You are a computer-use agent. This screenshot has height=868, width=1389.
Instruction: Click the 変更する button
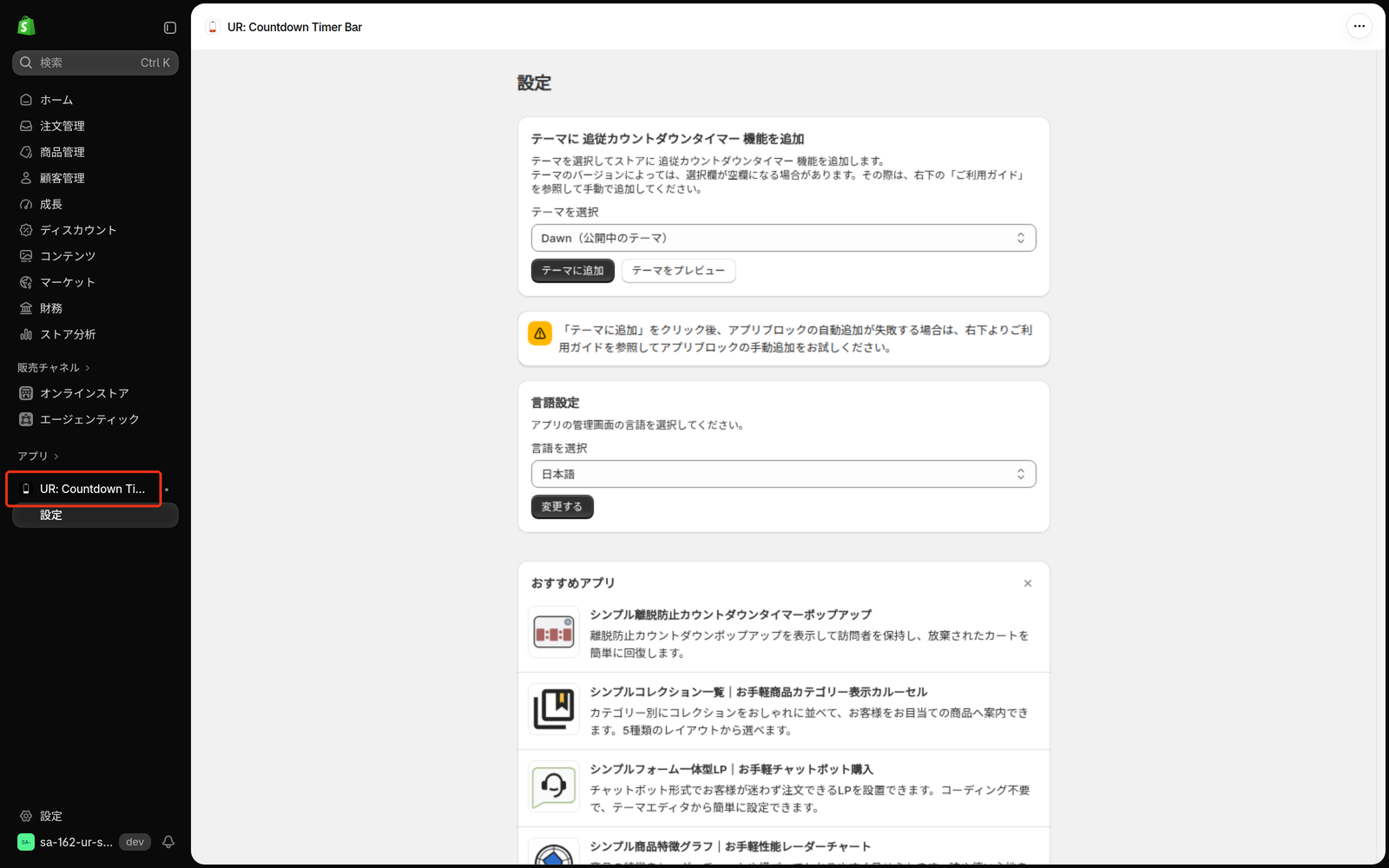563,507
